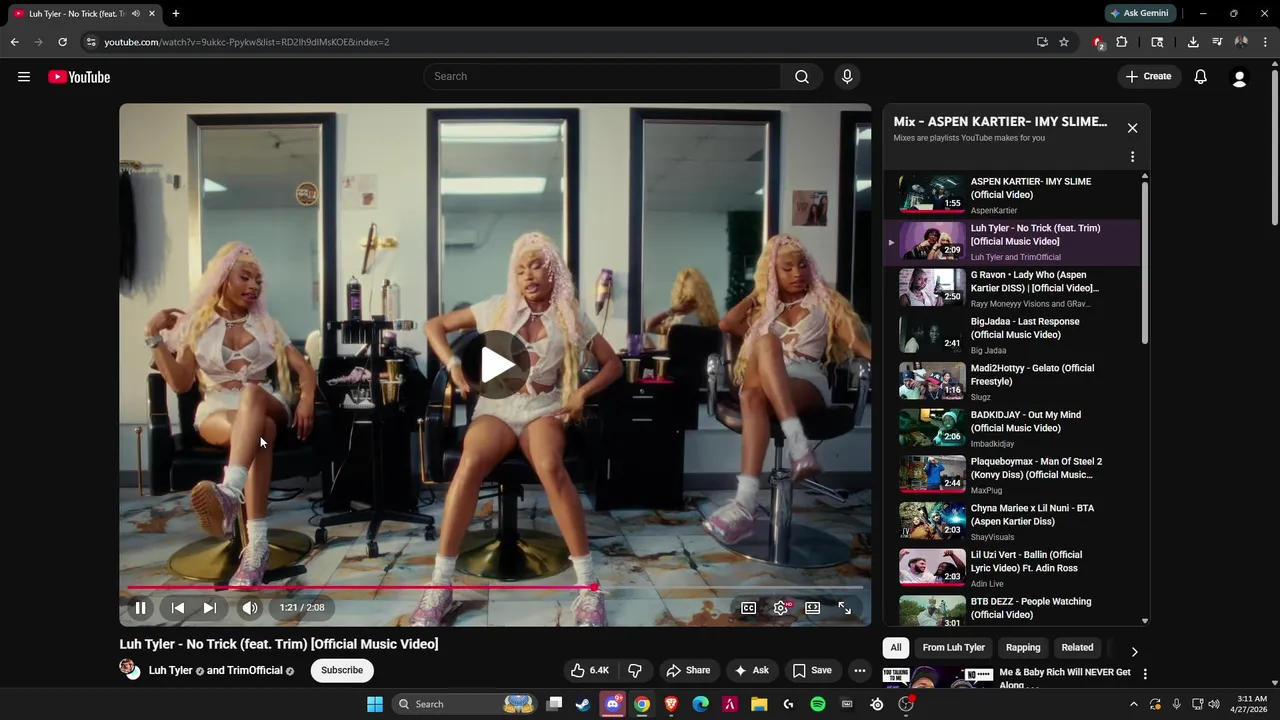Open a new browser tab
The height and width of the screenshot is (720, 1280).
tap(175, 13)
